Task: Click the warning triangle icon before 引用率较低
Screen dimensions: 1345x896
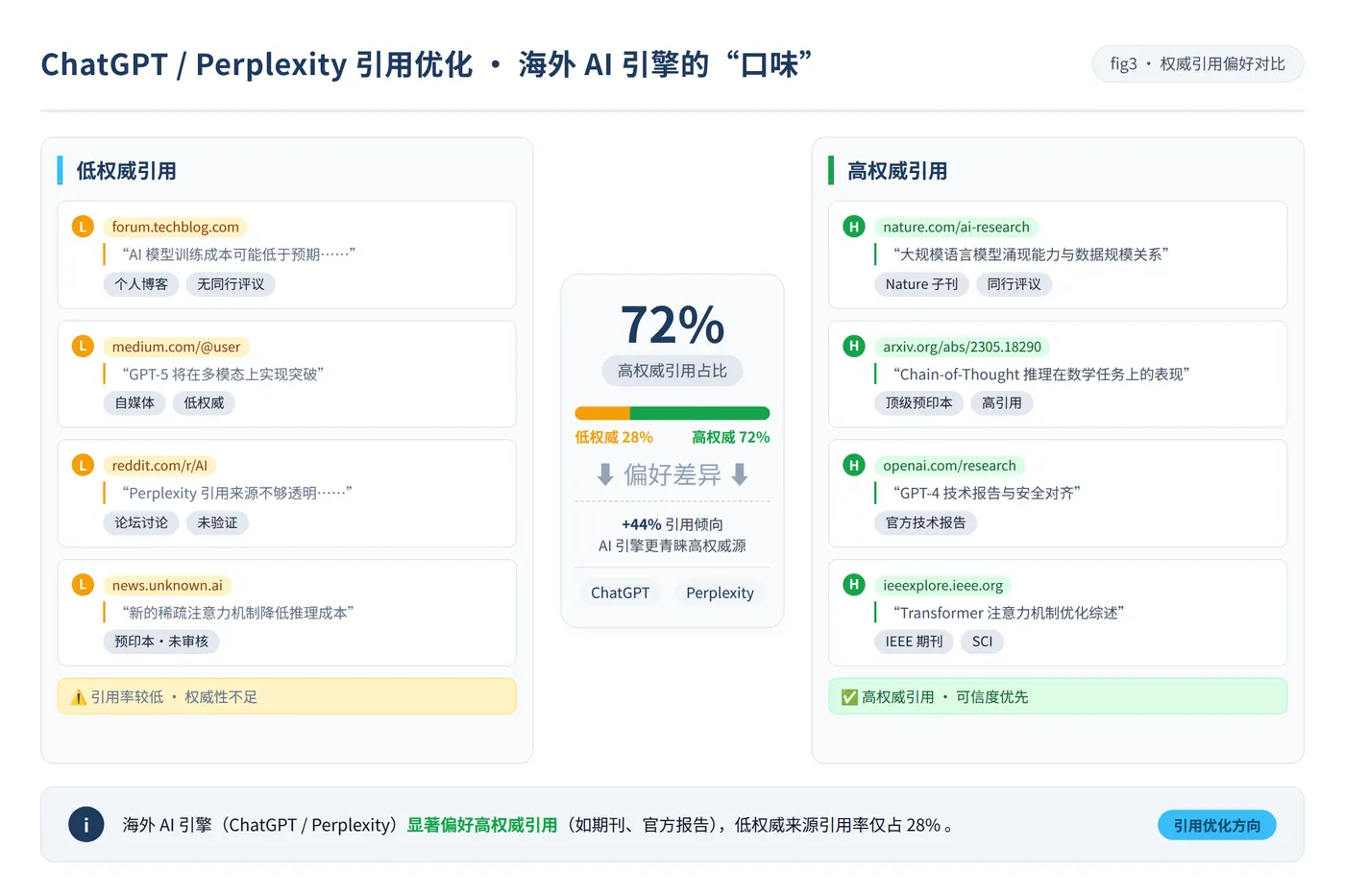Action: click(x=79, y=697)
